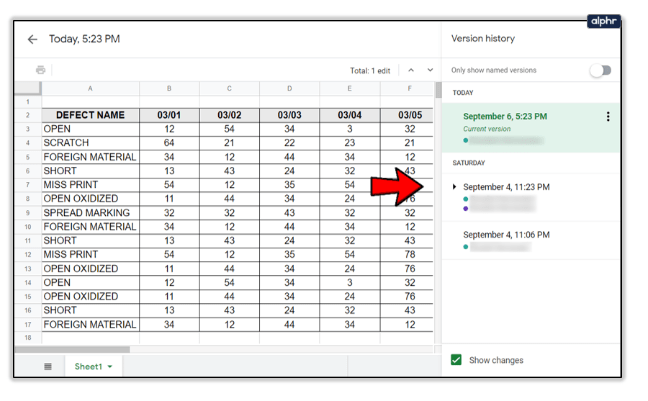Screen dimensions: 648x401
Task: Click the 03/02 column heading cell
Action: point(229,115)
